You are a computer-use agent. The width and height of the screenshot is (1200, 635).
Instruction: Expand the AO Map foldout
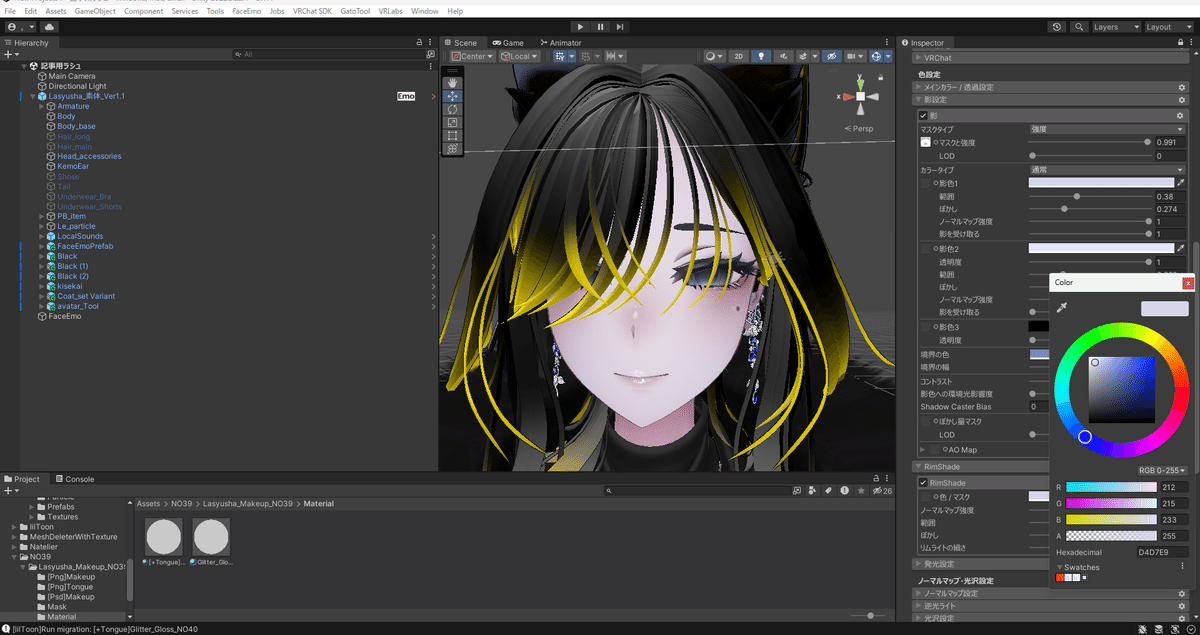pyautogui.click(x=922, y=449)
